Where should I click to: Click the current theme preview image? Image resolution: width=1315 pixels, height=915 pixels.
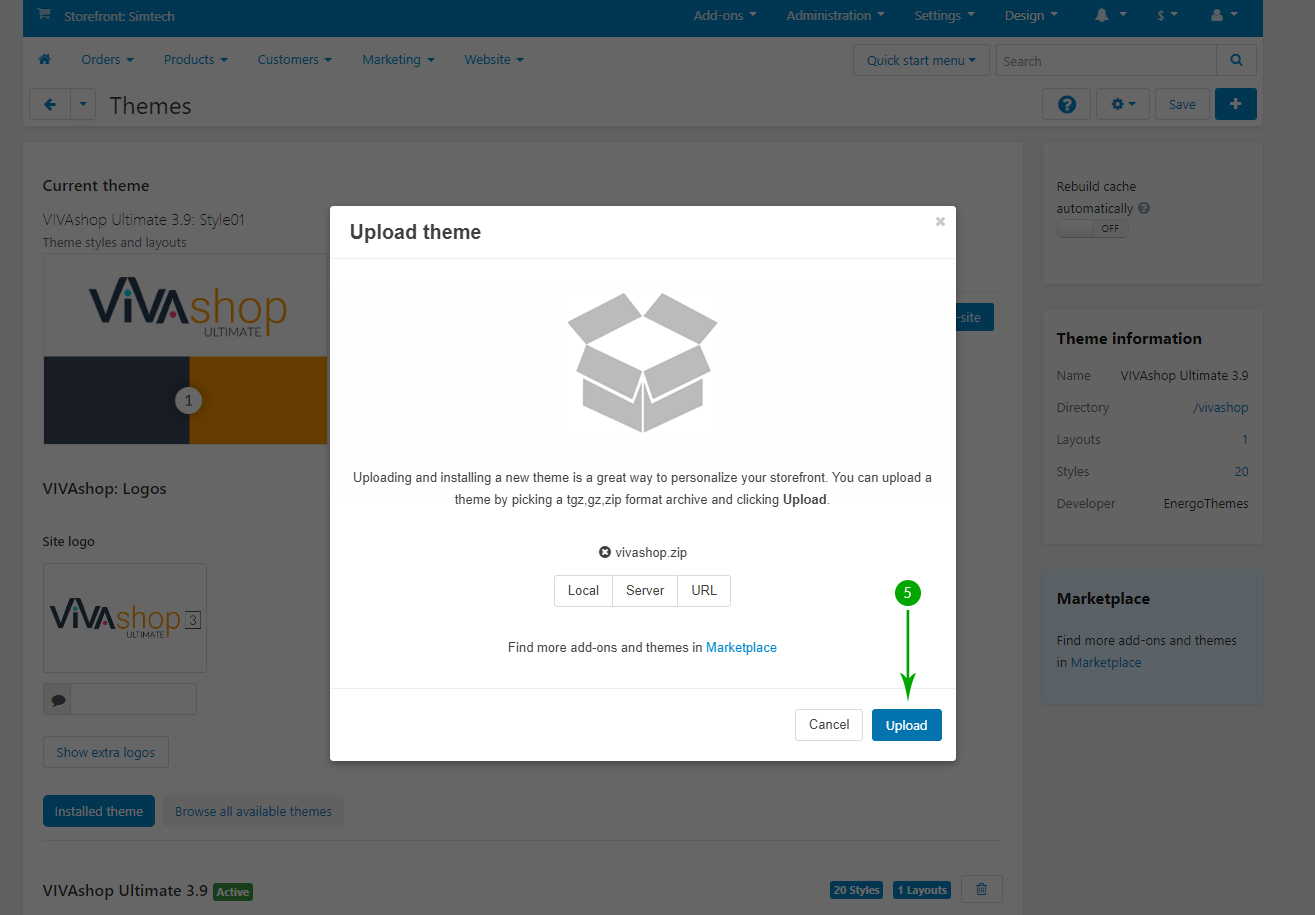click(185, 349)
